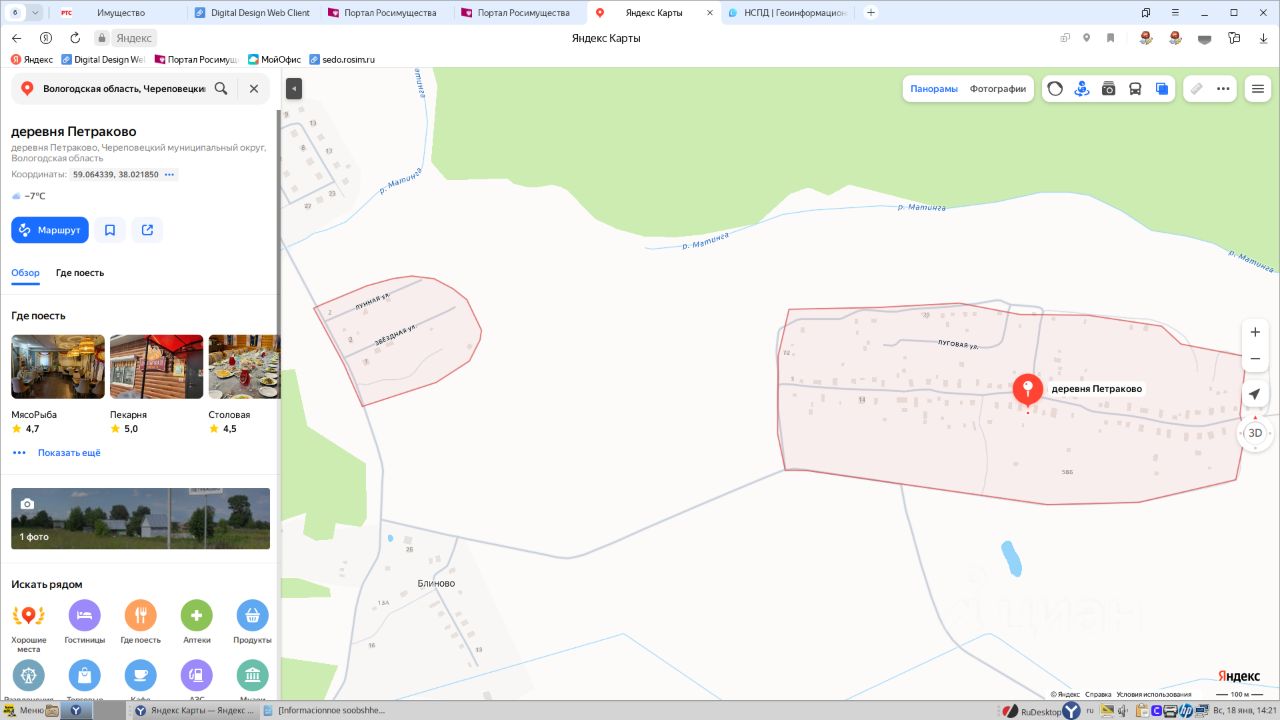Open a new browser tab with plus
The width and height of the screenshot is (1280, 720).
871,13
